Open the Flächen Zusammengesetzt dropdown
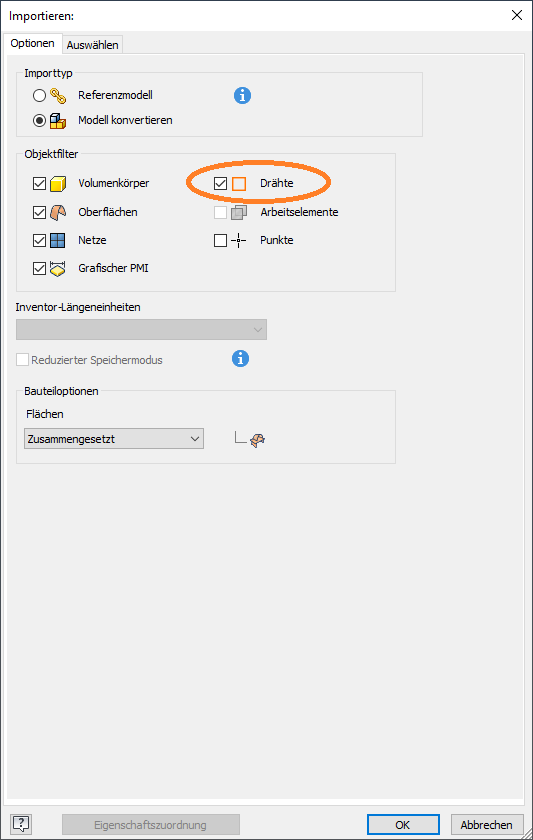 pyautogui.click(x=114, y=439)
